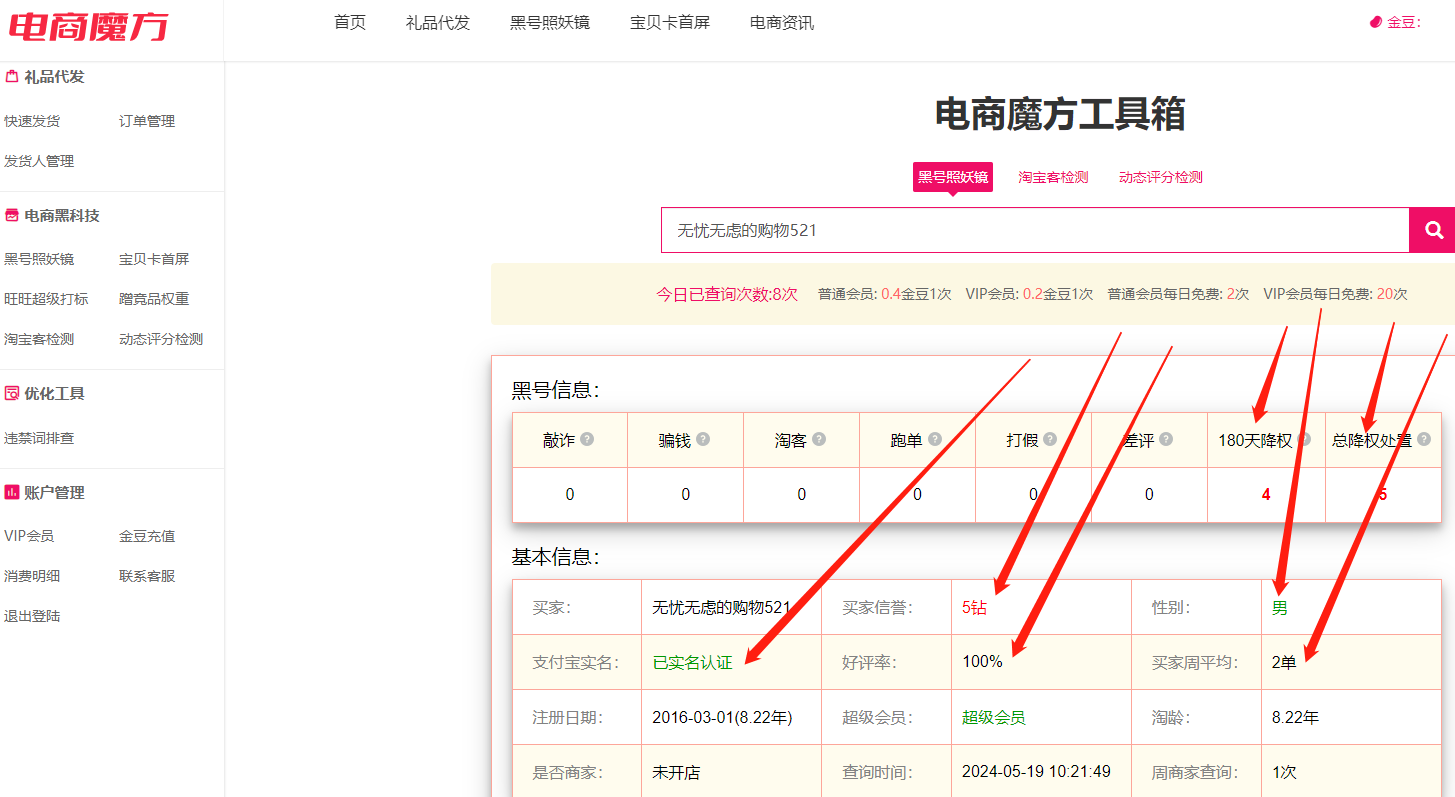Open 礼品代发 in top navigation
Screen dimensions: 1455x797
tap(437, 22)
